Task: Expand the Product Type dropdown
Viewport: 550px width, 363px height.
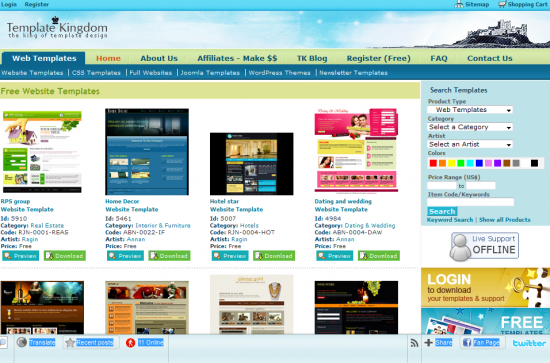Action: [470, 110]
